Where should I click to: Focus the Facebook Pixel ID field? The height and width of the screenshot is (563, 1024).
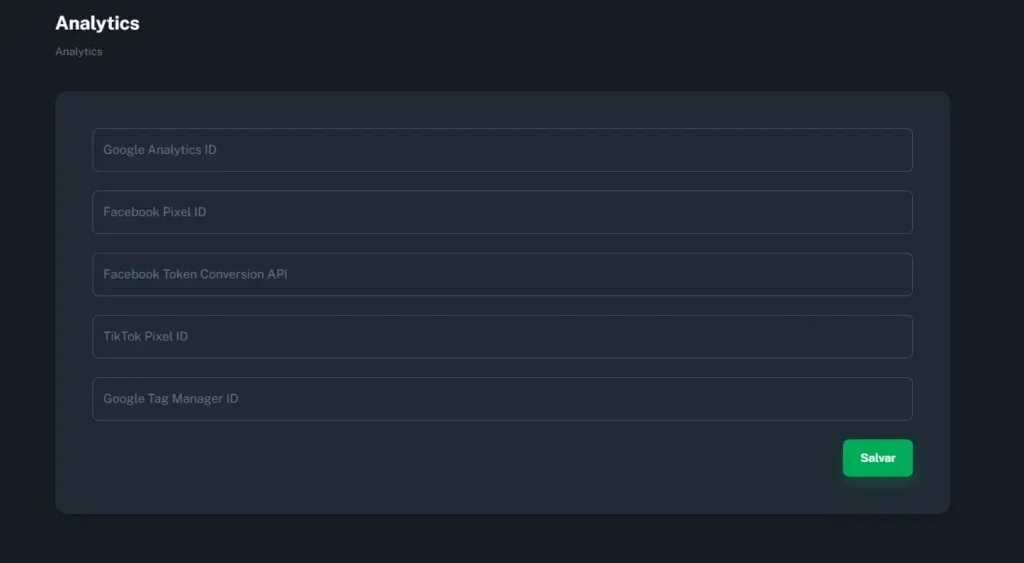tap(502, 212)
